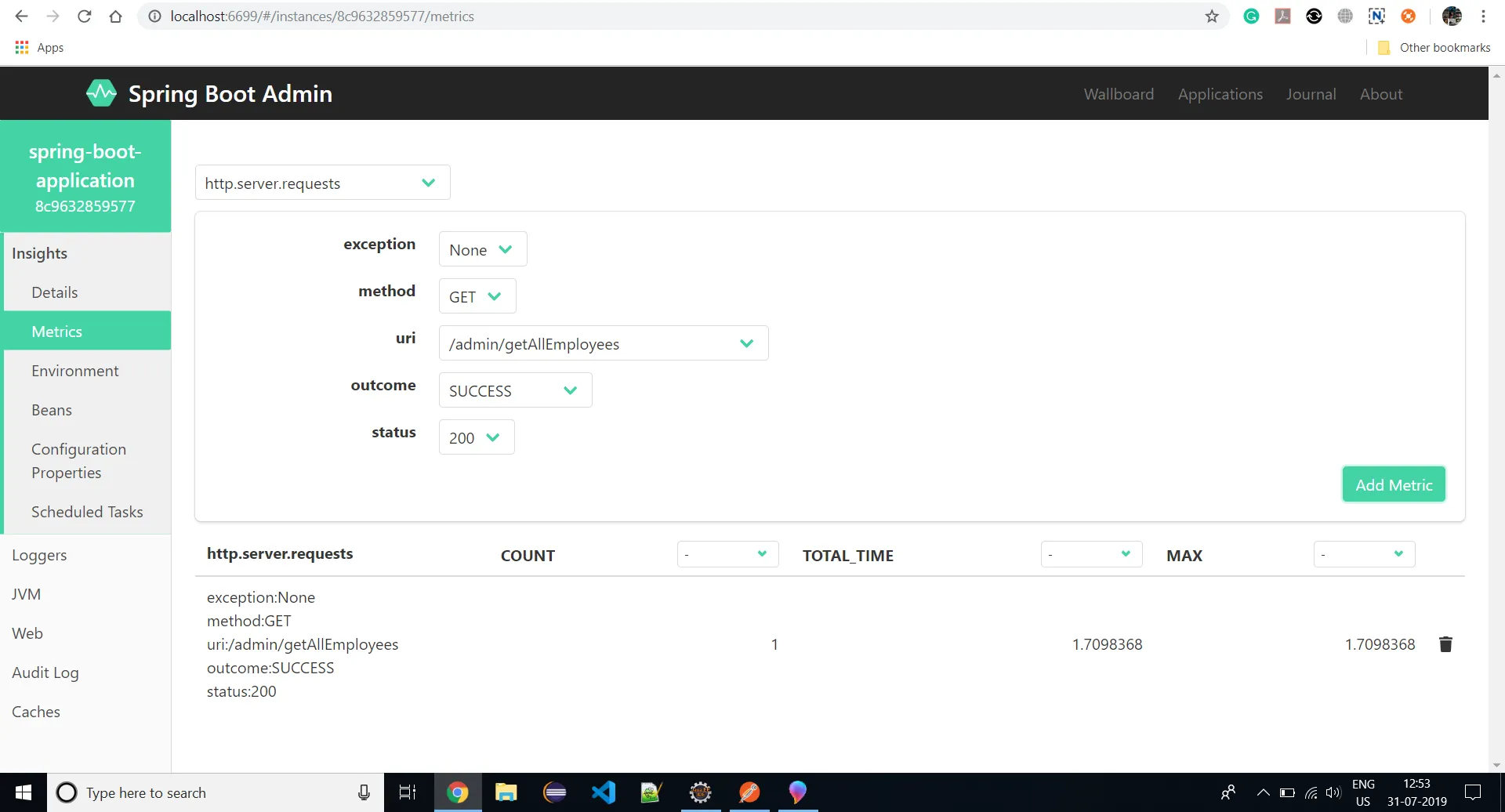Reload the current page
Image resolution: width=1505 pixels, height=812 pixels.
point(84,16)
